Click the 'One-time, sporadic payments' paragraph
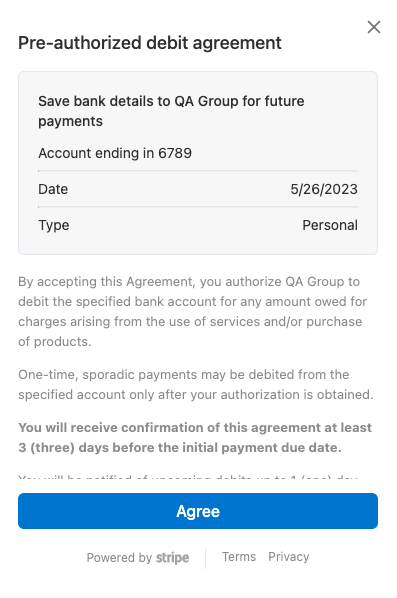Screen dimensions: 397x598 (196, 384)
